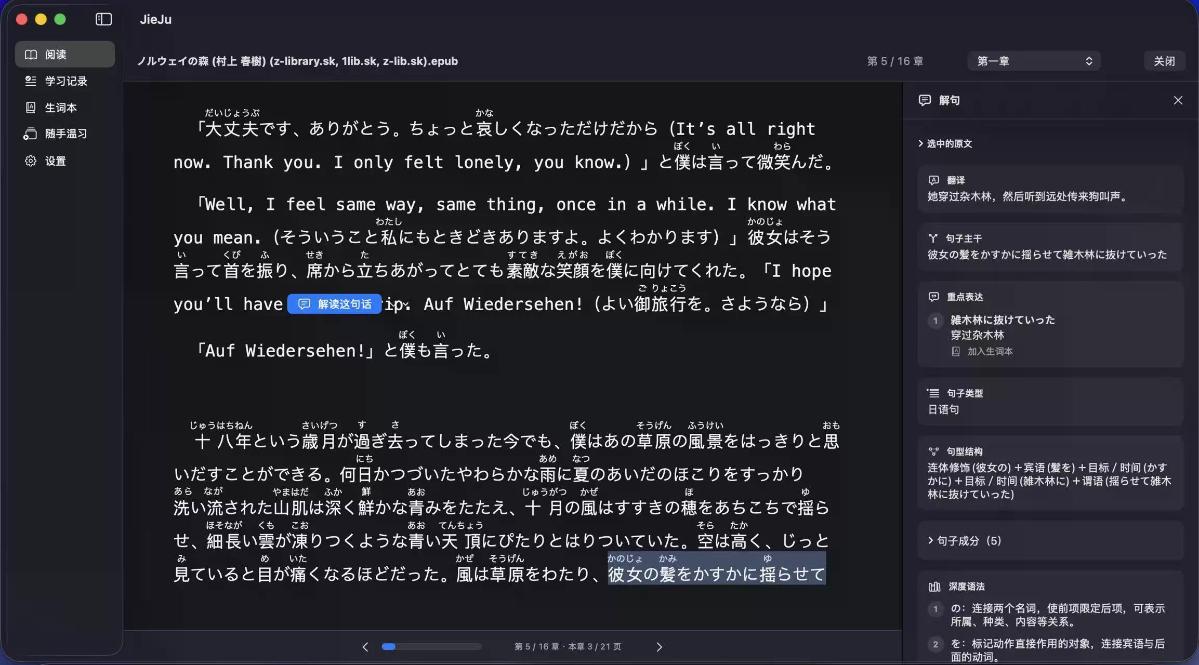Open the 第一章 chapter dropdown
The image size is (1199, 665).
[x=1034, y=61]
